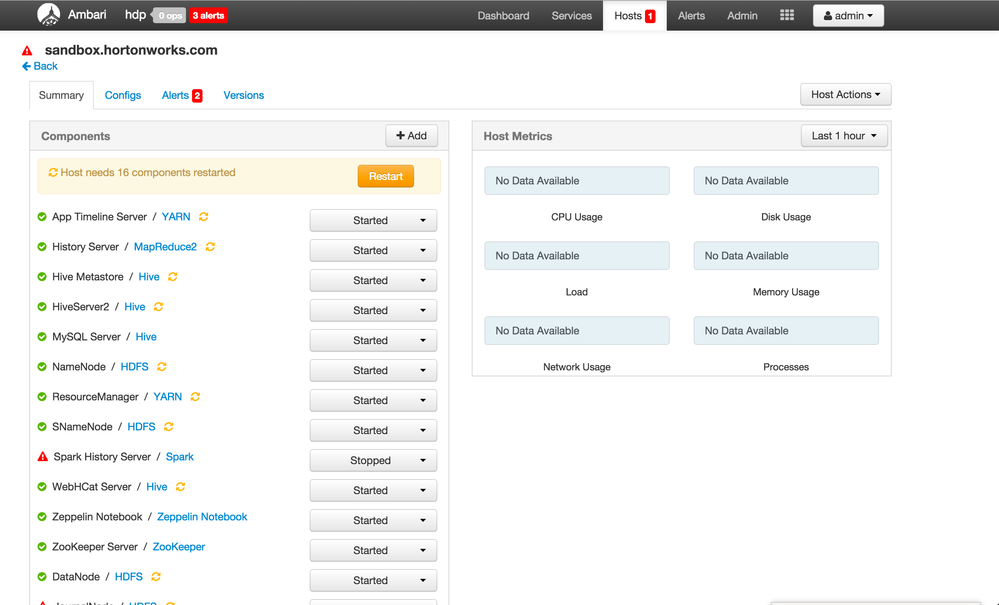999x605 pixels.
Task: Click the restart icon beside HiveServer2
Action: (159, 307)
